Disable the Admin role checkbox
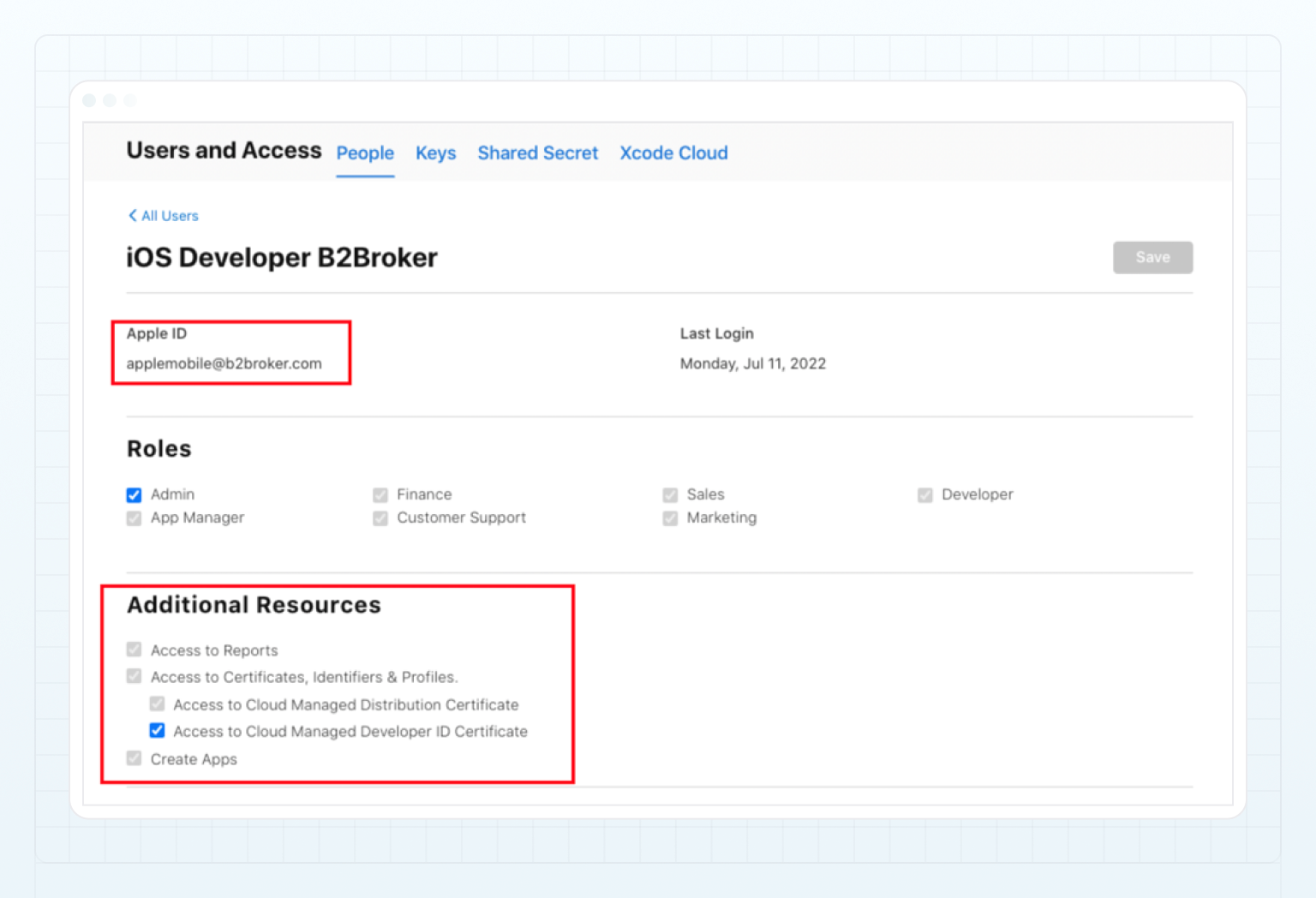 [134, 494]
